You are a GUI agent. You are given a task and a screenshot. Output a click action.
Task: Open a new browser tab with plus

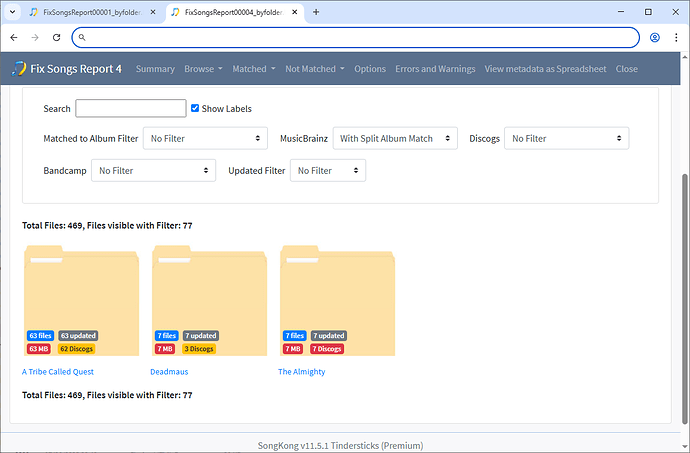(x=316, y=12)
